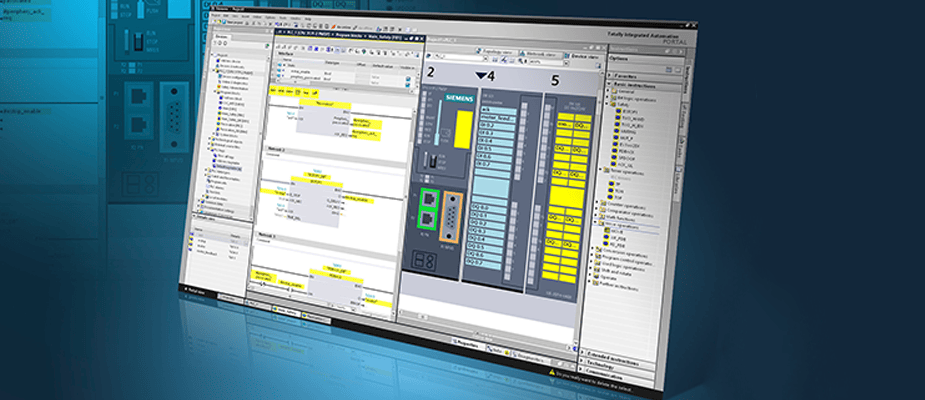The height and width of the screenshot is (400, 925).
Task: Select the ESTOP1 safety instruction icon
Action: click(618, 112)
